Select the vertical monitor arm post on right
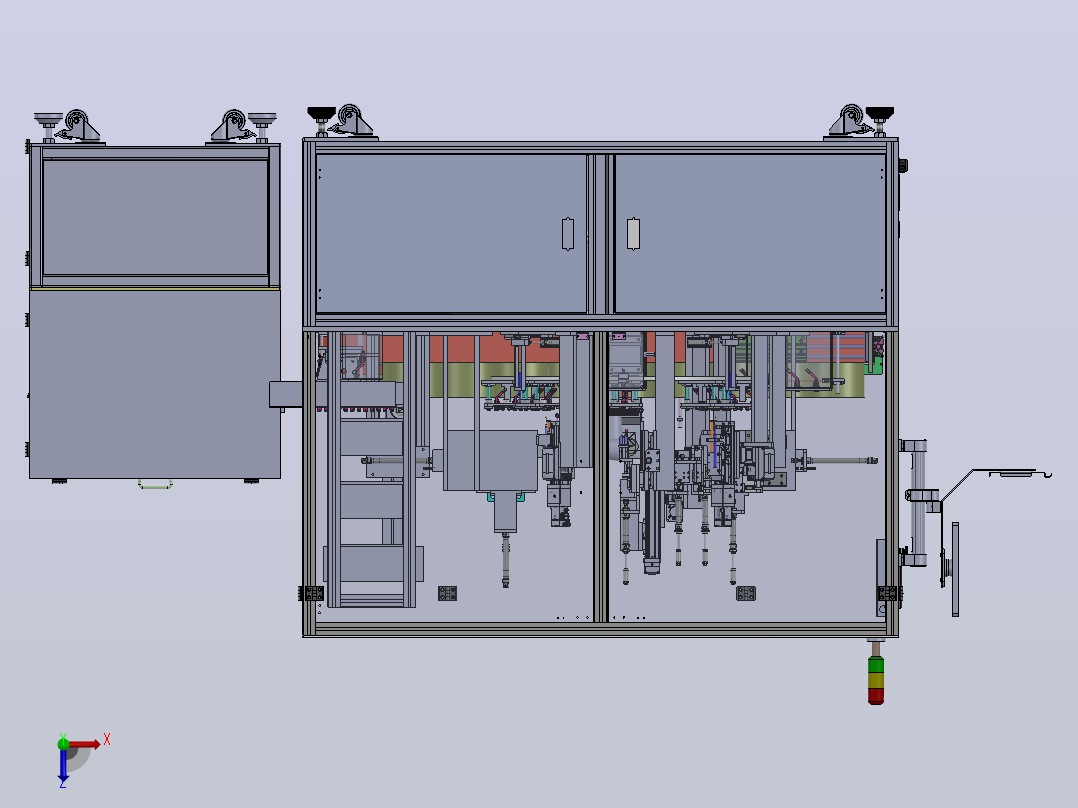Screen dimensions: 1078x808 coord(918,503)
